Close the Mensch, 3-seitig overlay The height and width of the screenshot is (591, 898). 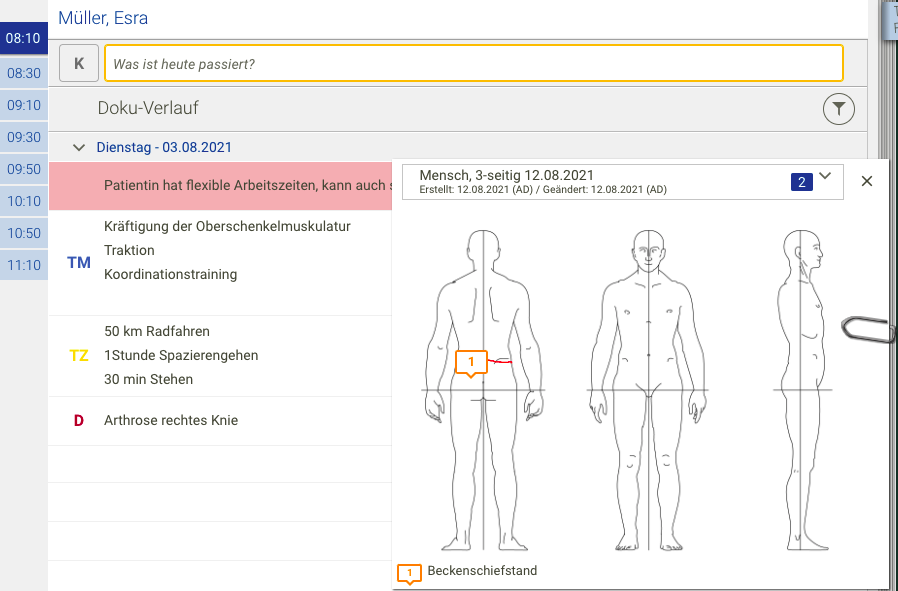pos(866,181)
